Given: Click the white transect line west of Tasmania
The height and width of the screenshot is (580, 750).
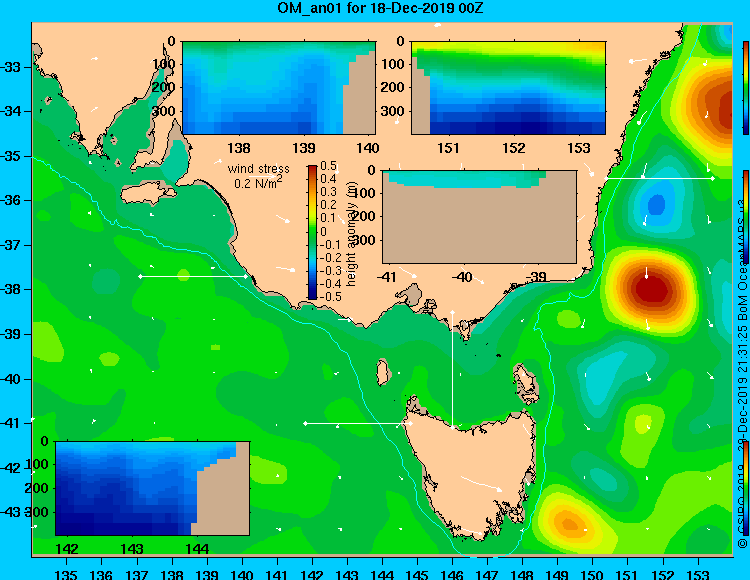Looking at the screenshot, I should pyautogui.click(x=357, y=423).
